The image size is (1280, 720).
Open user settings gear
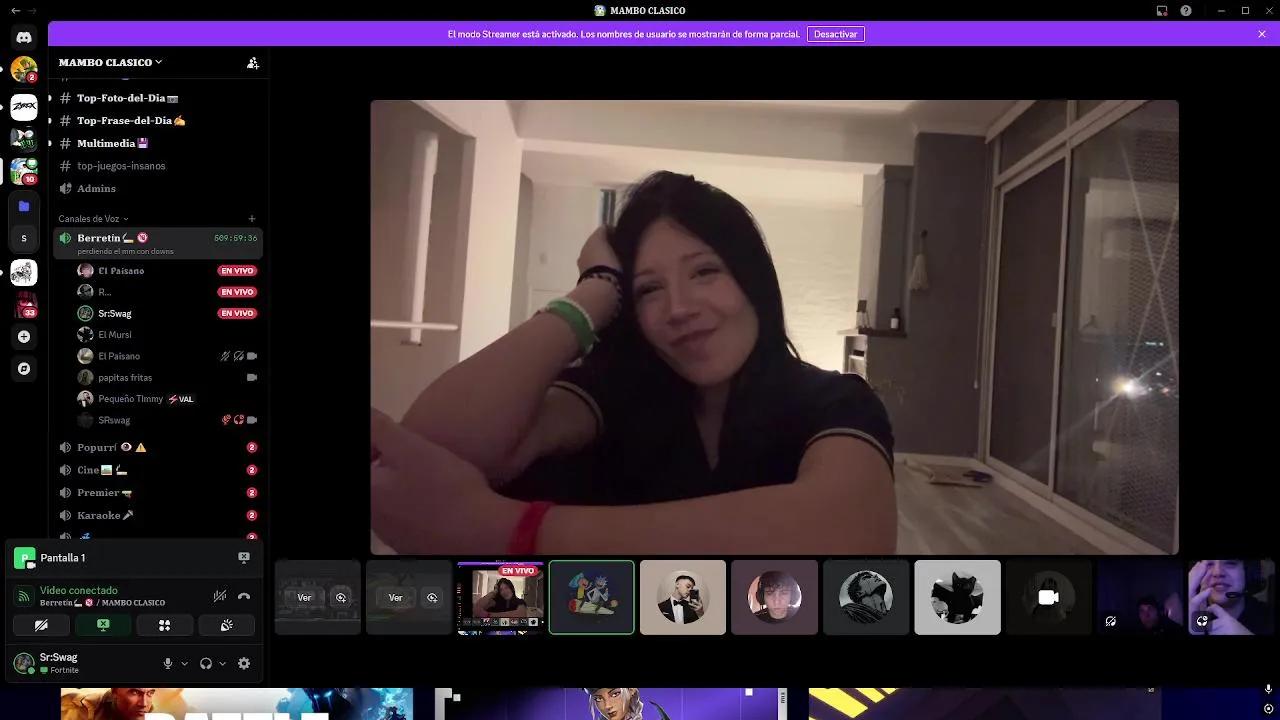point(244,663)
